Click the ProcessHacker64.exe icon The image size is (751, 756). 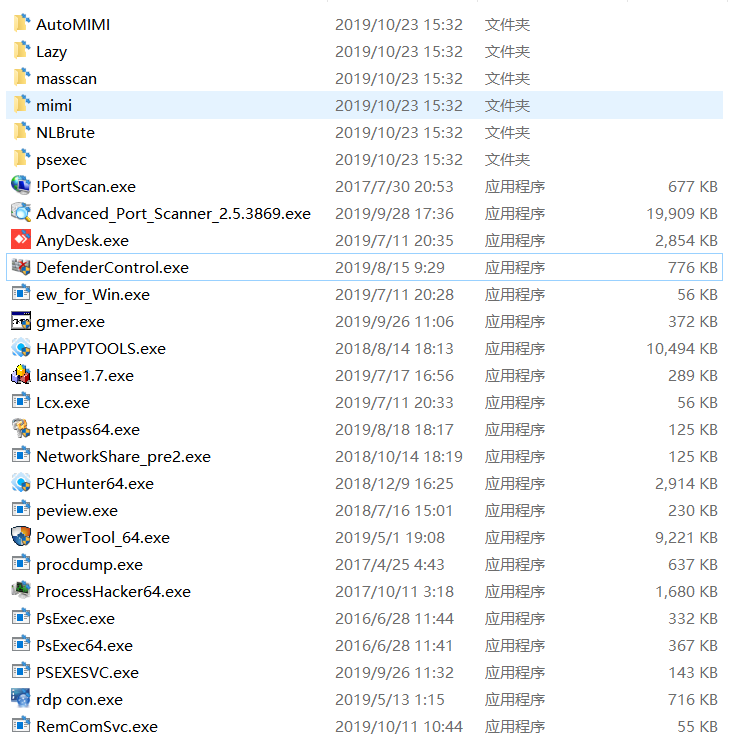click(x=21, y=591)
